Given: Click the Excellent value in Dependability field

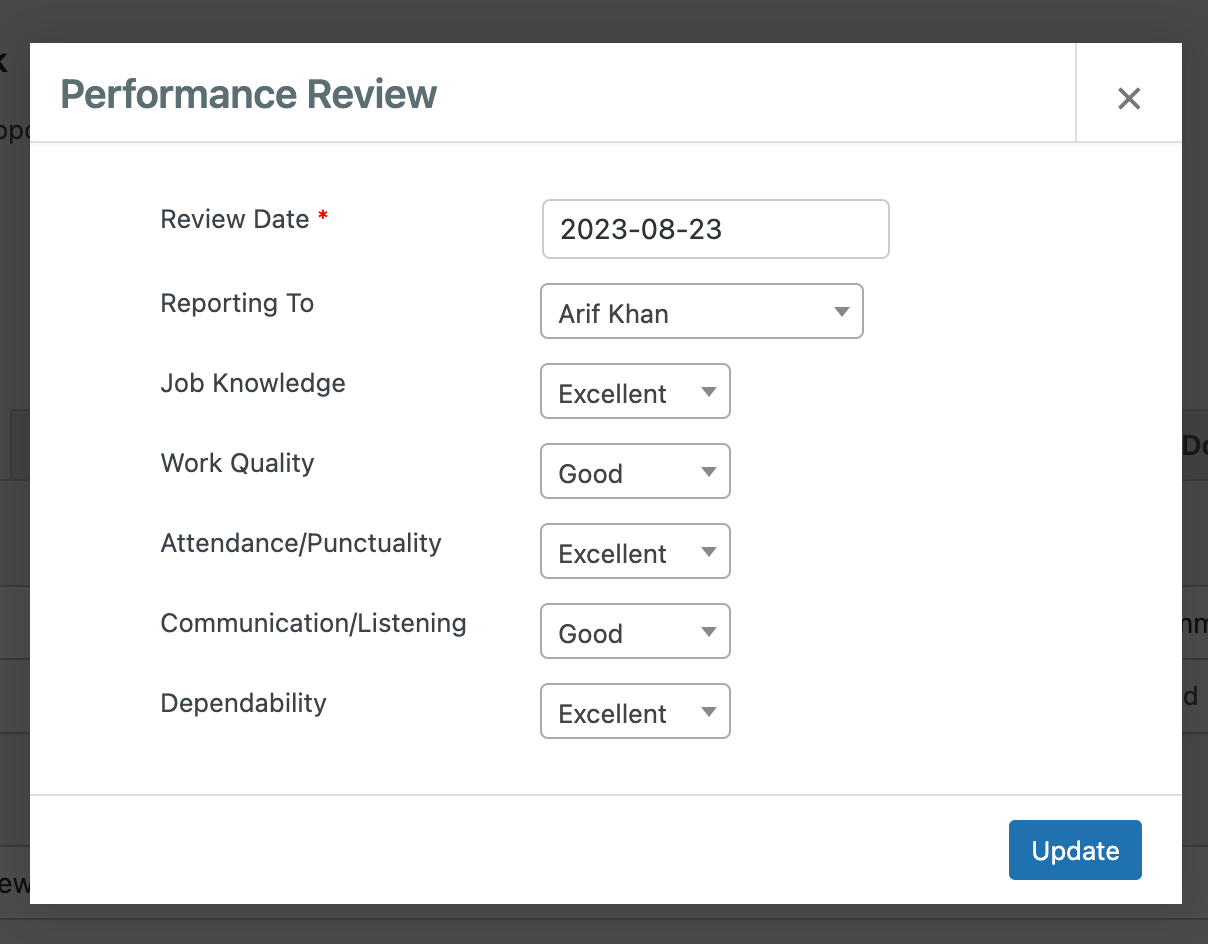Looking at the screenshot, I should click(611, 712).
